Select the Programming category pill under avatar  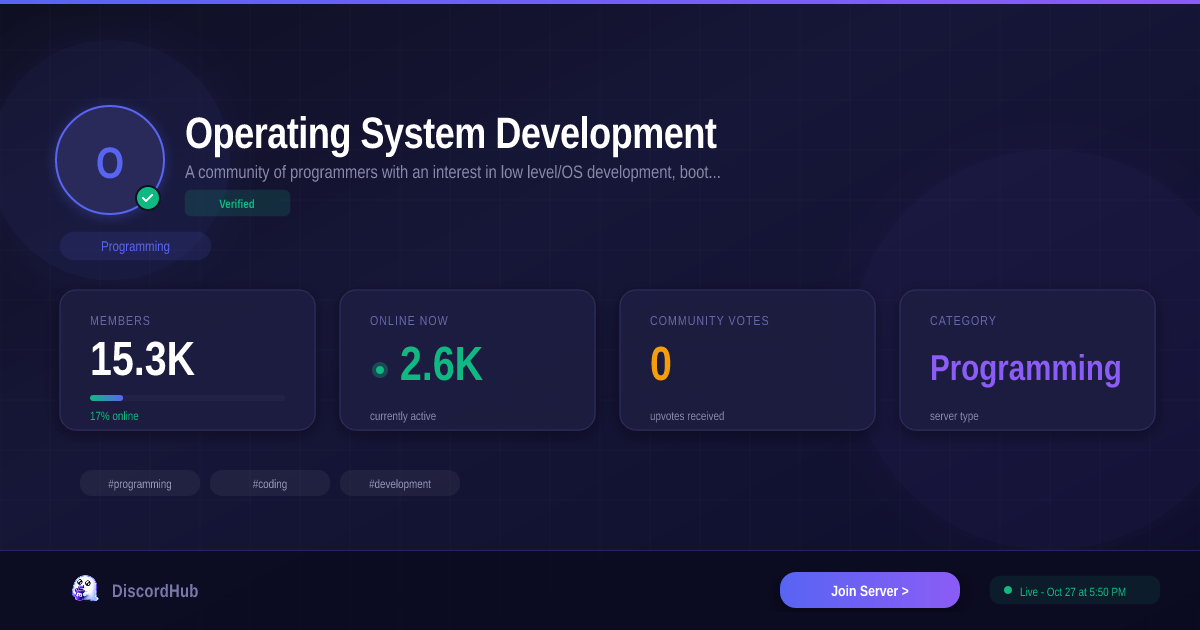point(135,246)
